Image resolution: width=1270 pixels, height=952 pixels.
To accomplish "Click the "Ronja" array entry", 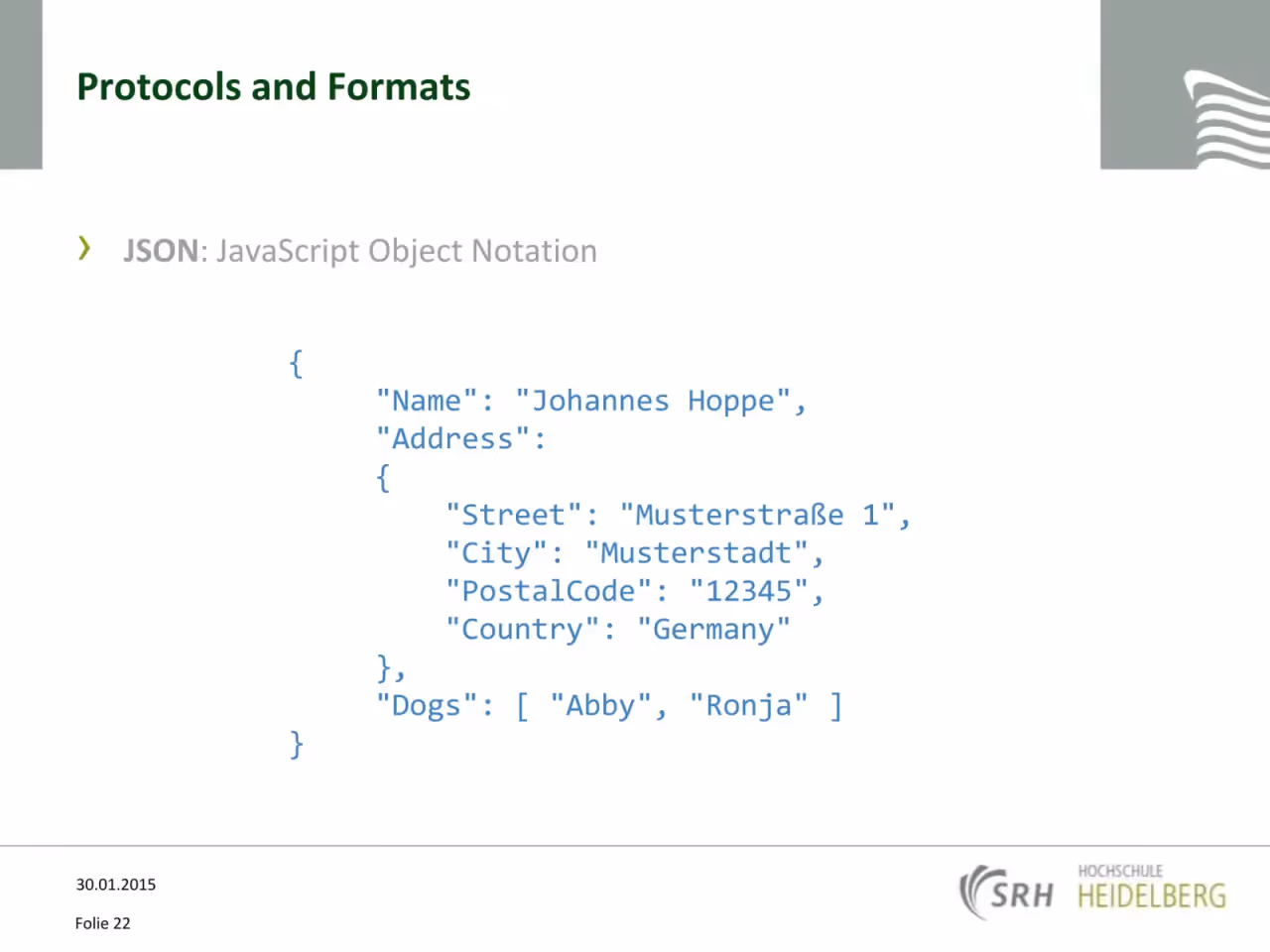I will pyautogui.click(x=748, y=705).
